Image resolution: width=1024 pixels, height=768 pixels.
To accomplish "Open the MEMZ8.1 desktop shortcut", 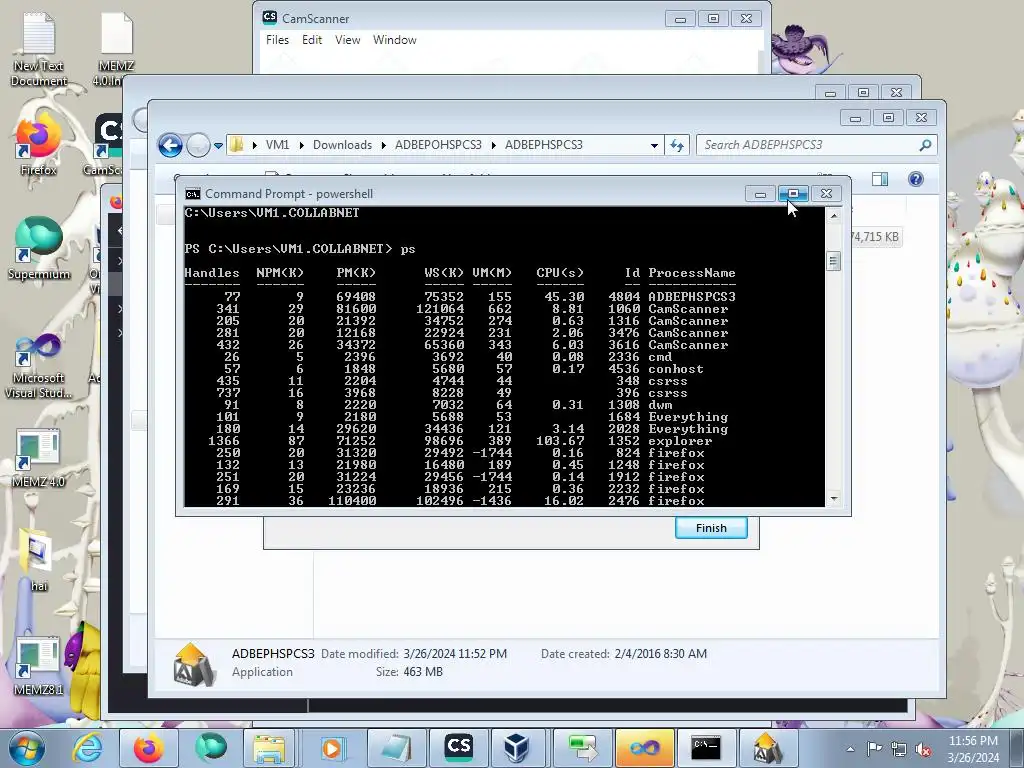I will pyautogui.click(x=39, y=666).
